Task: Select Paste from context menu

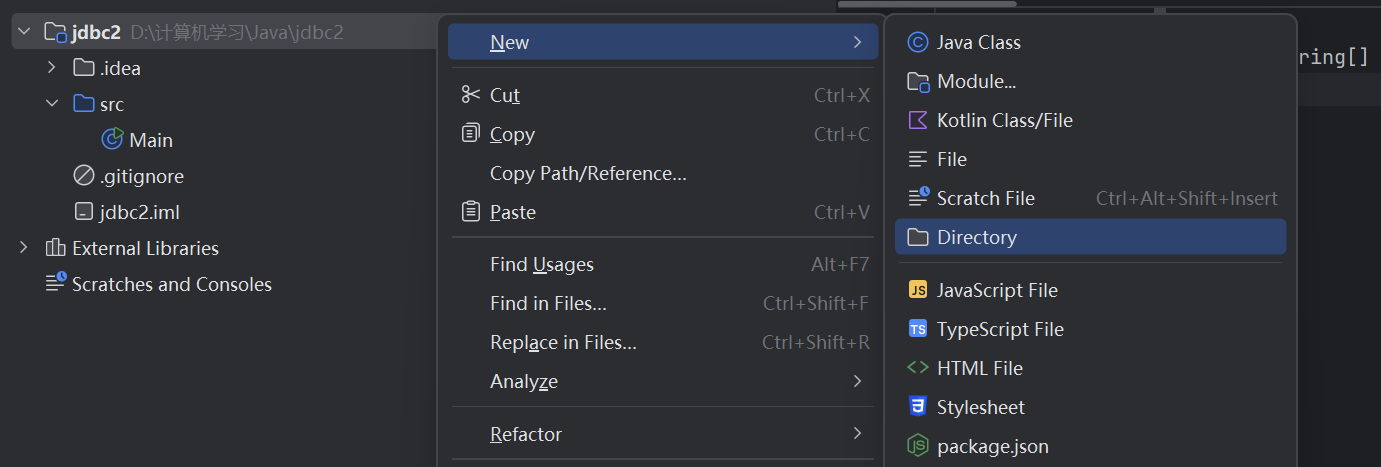Action: (663, 212)
